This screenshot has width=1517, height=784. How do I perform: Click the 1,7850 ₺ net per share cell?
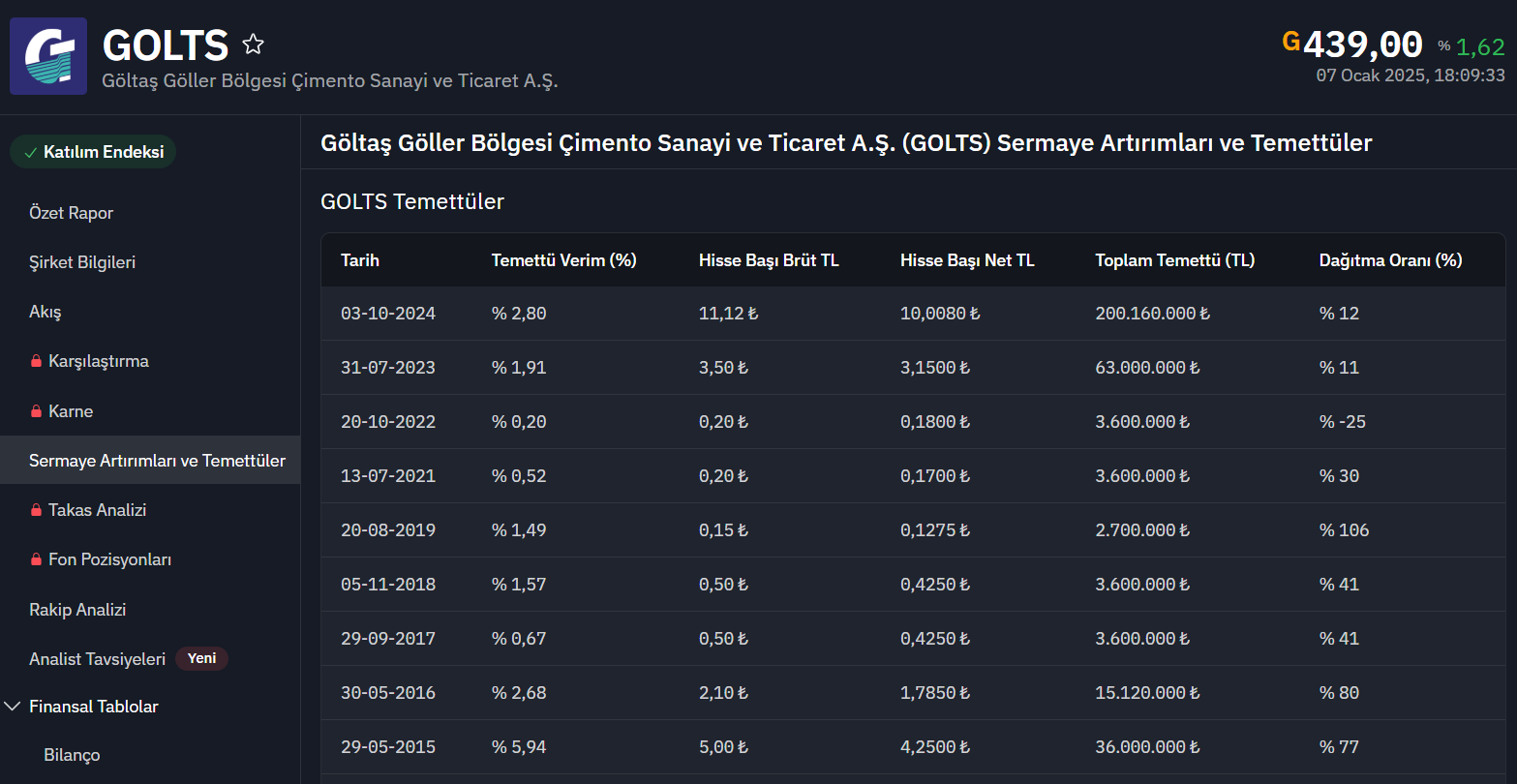tap(935, 693)
